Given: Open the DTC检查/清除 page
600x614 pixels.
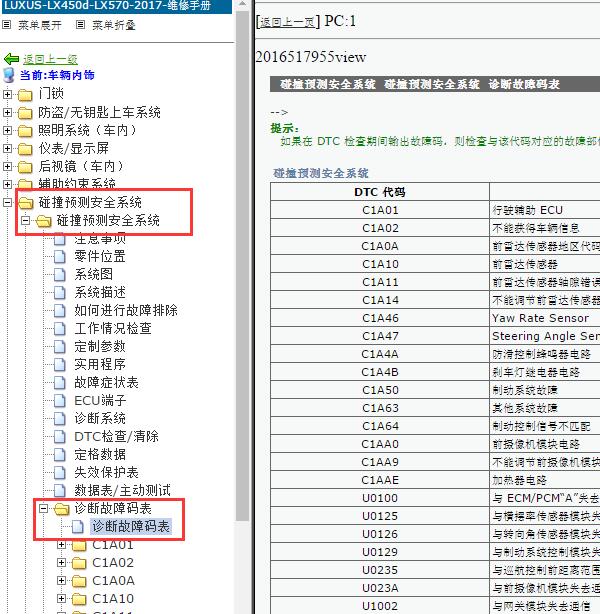Looking at the screenshot, I should [116, 437].
